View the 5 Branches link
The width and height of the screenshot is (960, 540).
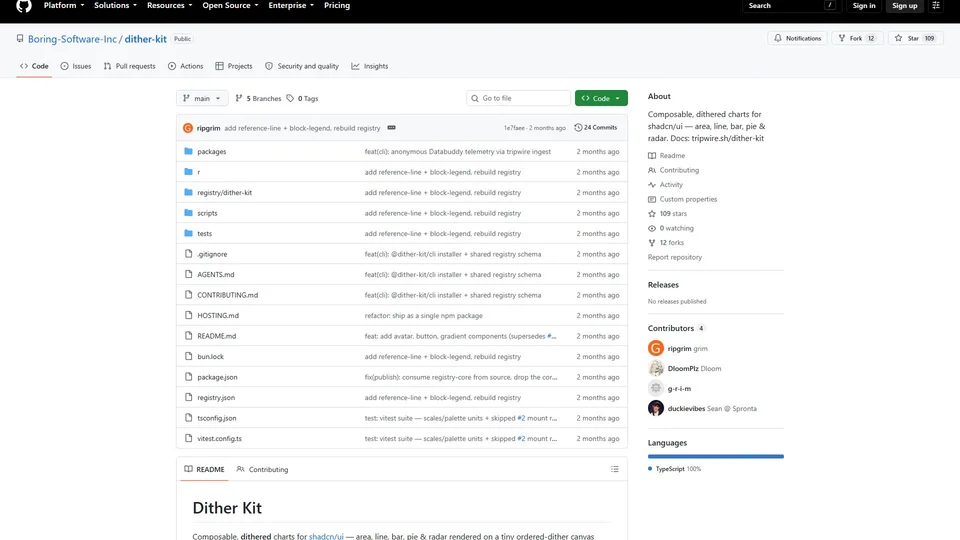[x=258, y=98]
